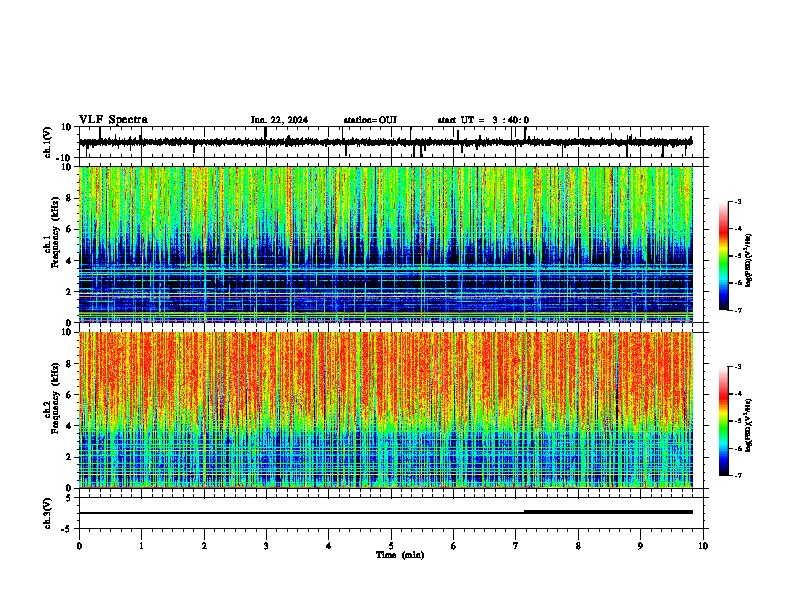Click the time axis tick label "5"
792x612 pixels.
(x=391, y=546)
